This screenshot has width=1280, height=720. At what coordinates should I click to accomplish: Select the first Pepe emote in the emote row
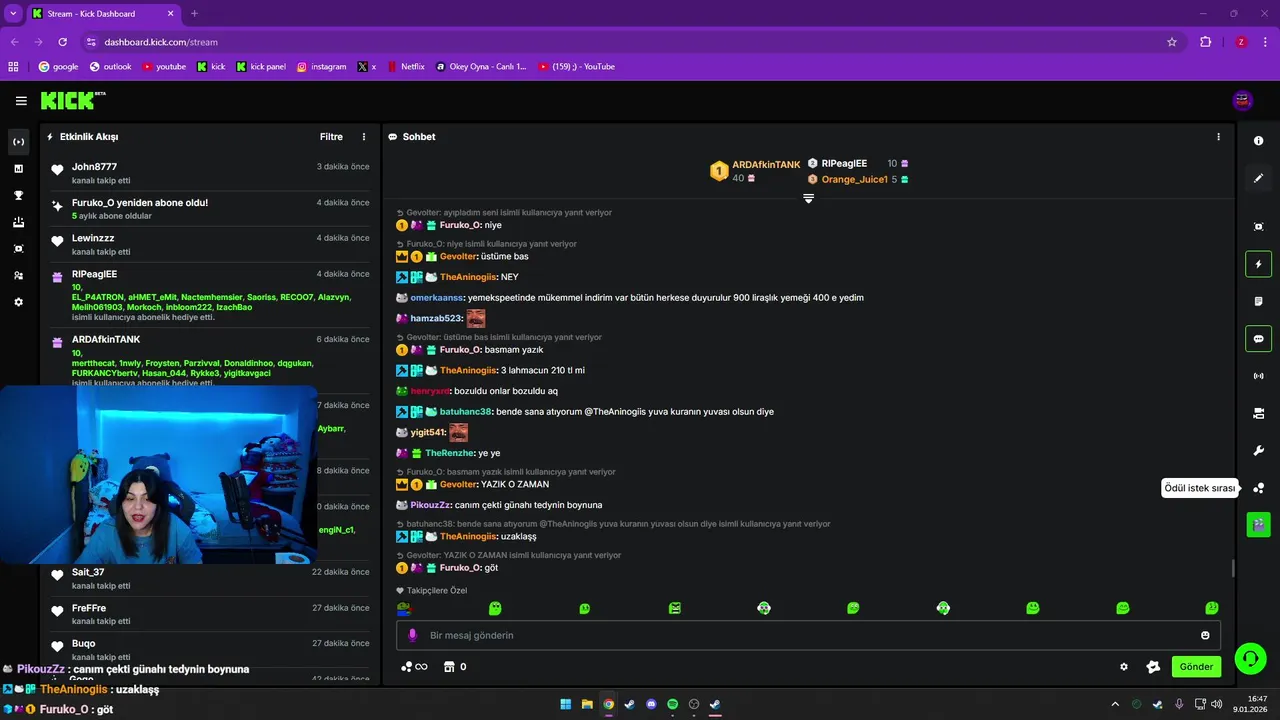click(404, 608)
